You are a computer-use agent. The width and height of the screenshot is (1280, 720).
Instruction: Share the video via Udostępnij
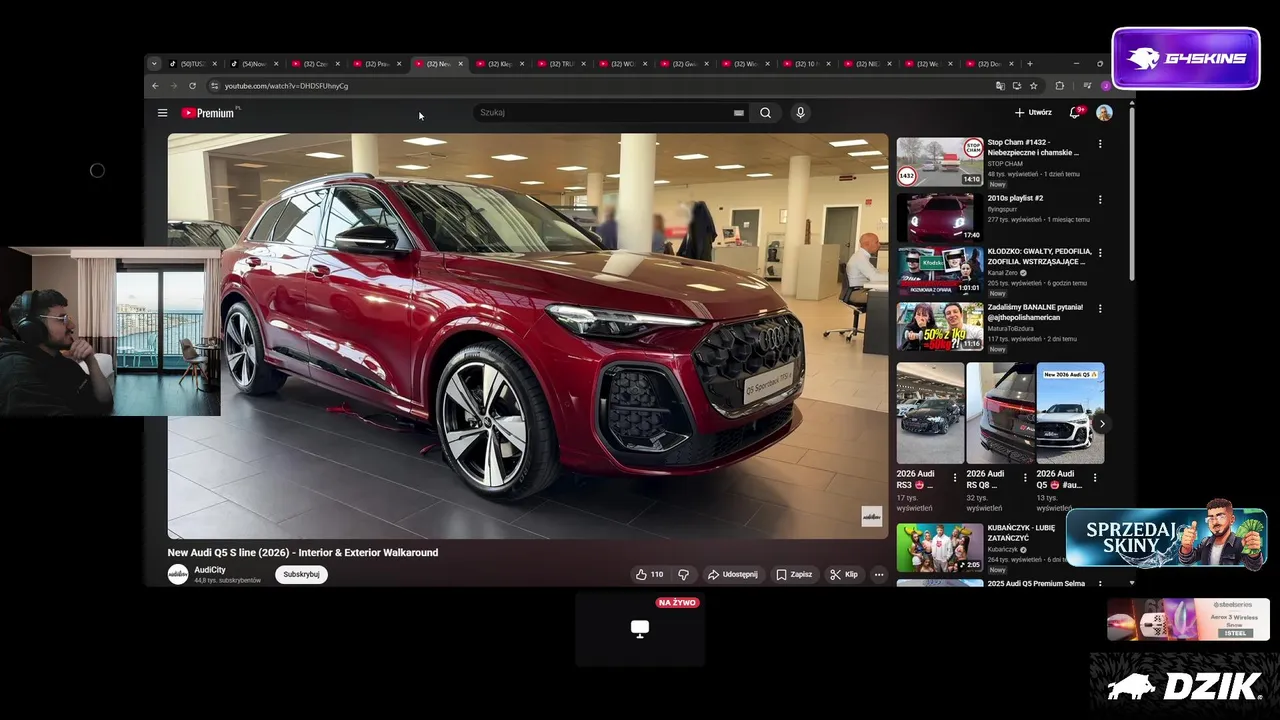[x=733, y=574]
